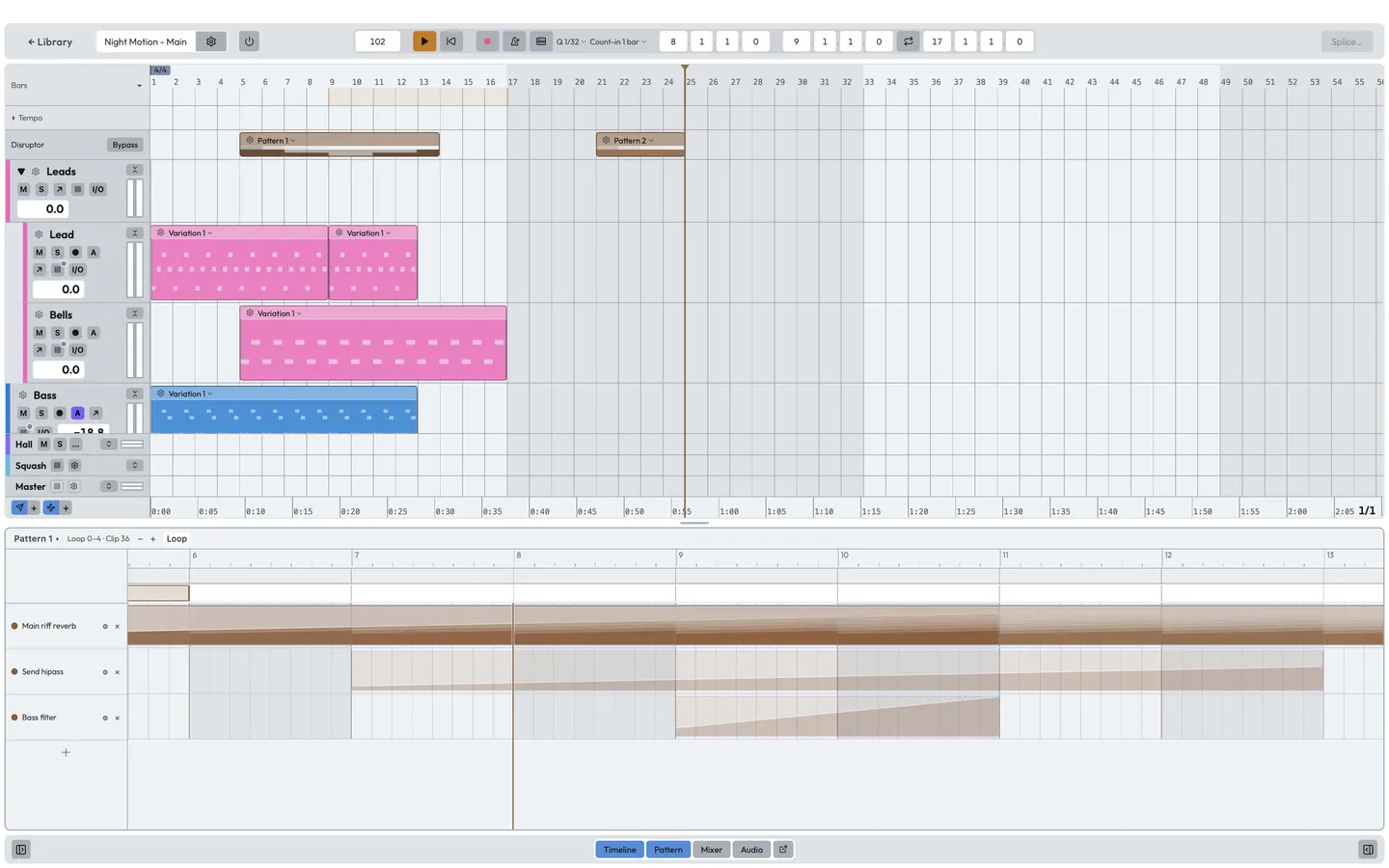Collapse the Bells track height
Viewport: 1389px width, 868px height.
pyautogui.click(x=135, y=313)
